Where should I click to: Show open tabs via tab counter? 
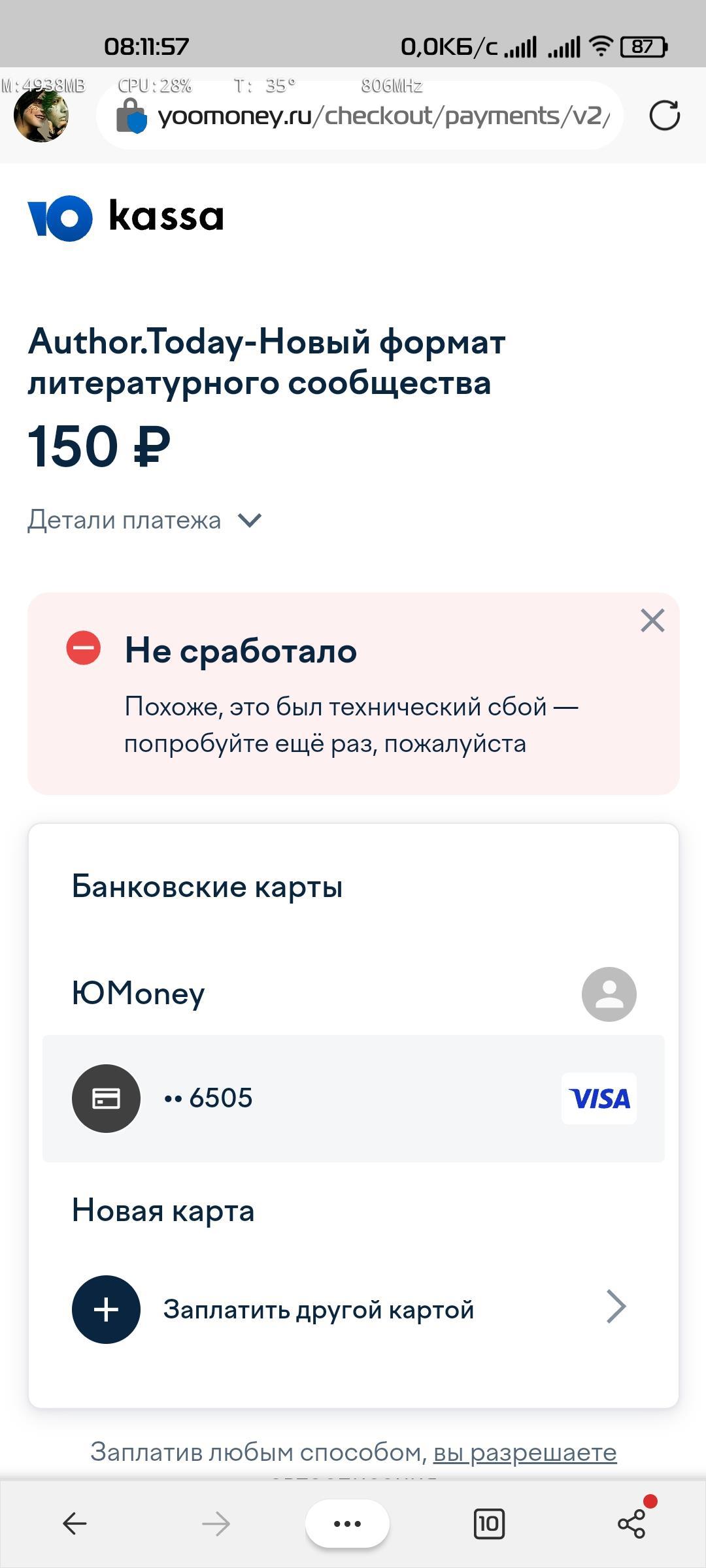coord(489,1524)
